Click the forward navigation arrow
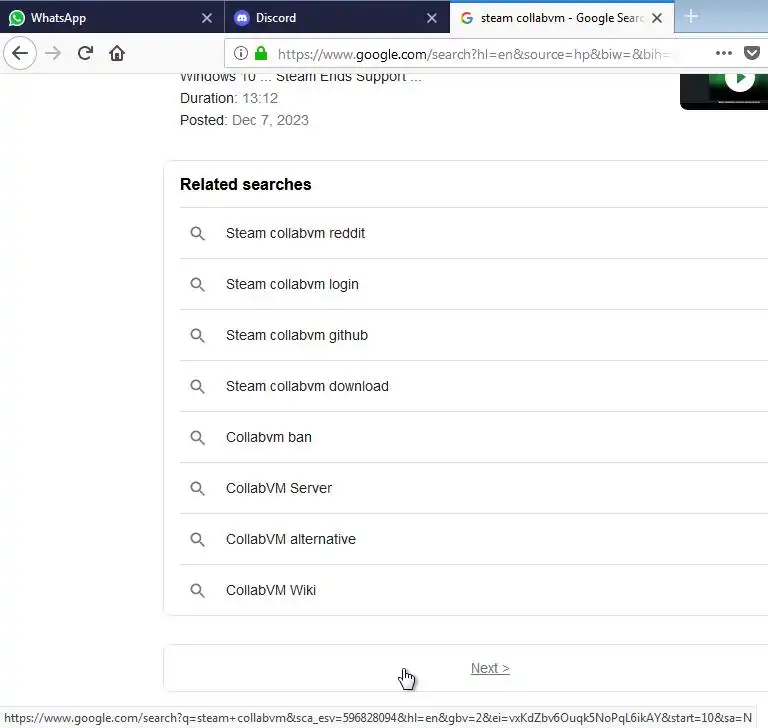This screenshot has height=728, width=768. coord(53,53)
